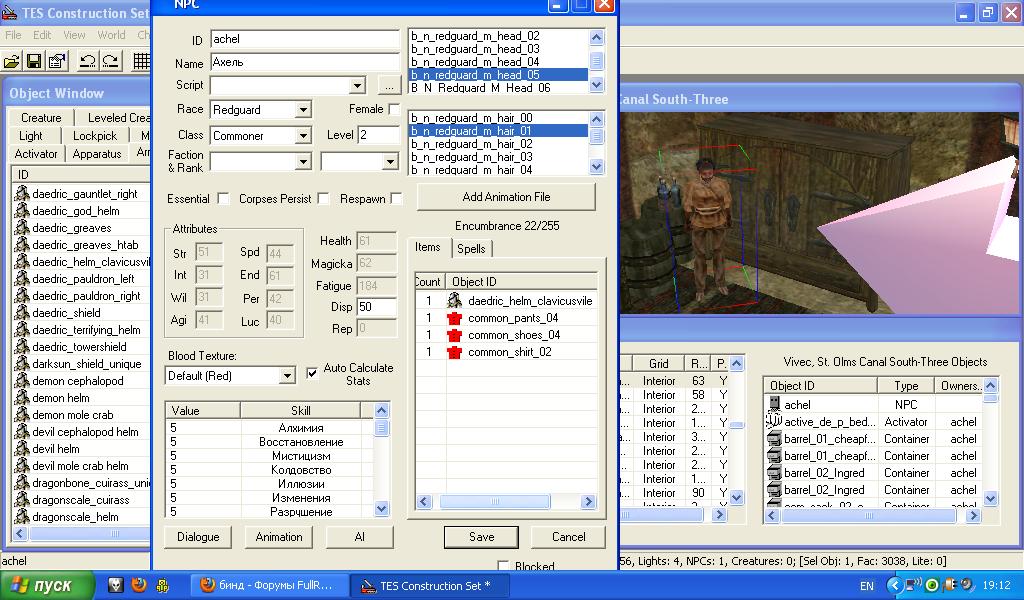Screen dimensions: 1024x600
Task: Click the red common_pants_04 clothing icon
Action: click(x=455, y=318)
